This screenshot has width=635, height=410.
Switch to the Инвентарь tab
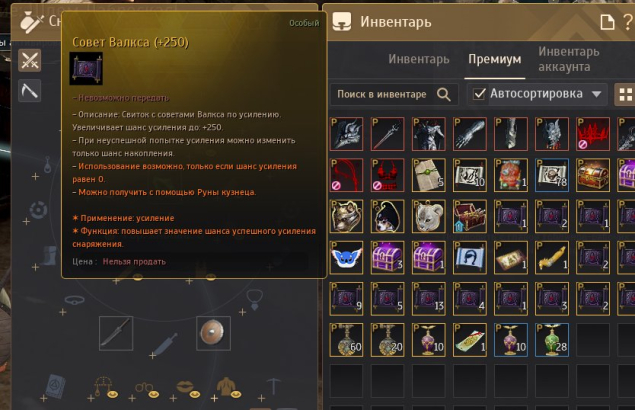[419, 59]
